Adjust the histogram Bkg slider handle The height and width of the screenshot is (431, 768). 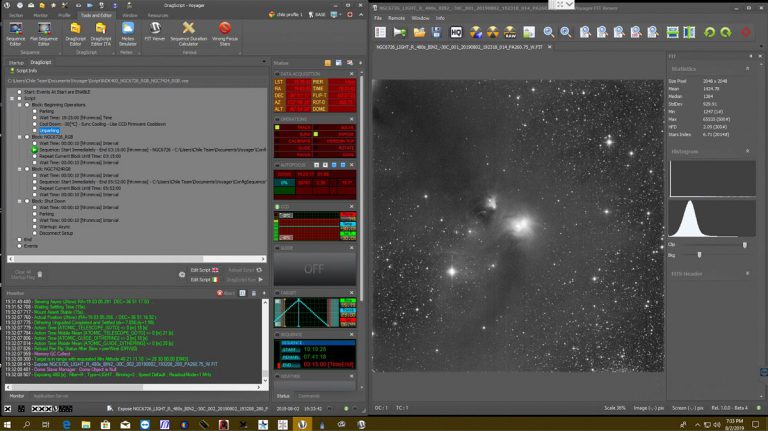click(699, 255)
